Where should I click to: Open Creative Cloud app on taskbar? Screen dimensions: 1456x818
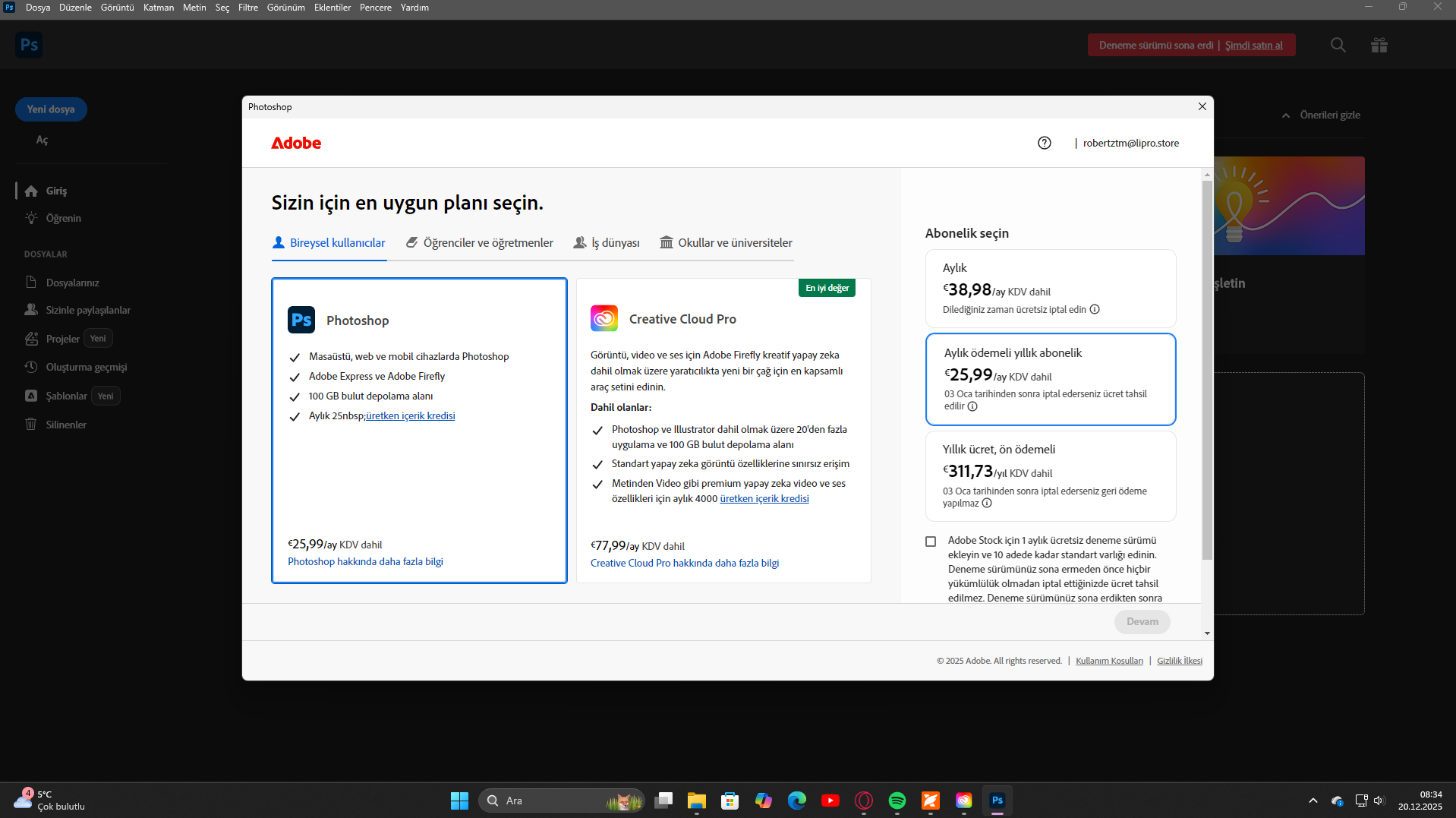[x=963, y=801]
